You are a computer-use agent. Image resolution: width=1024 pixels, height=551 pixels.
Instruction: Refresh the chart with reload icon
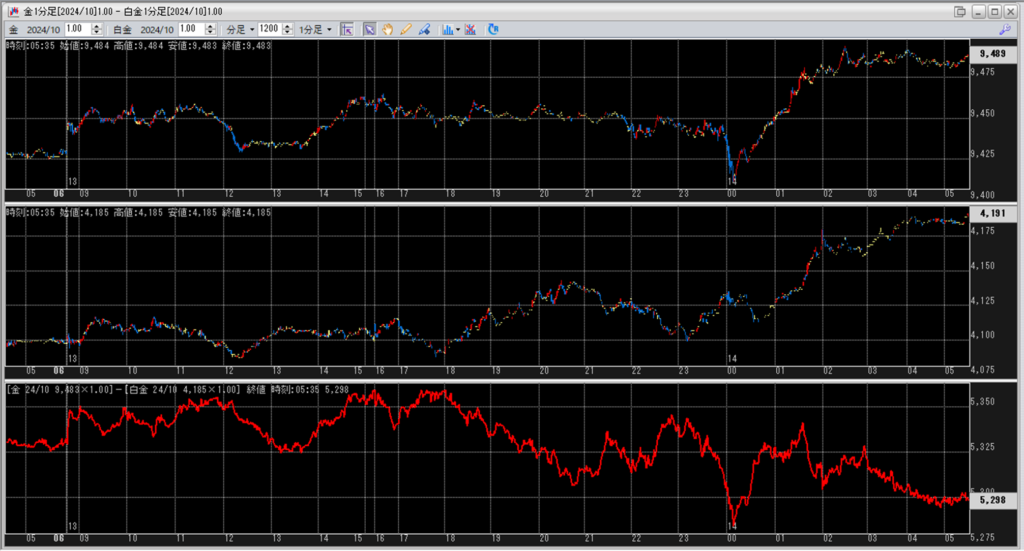[495, 29]
